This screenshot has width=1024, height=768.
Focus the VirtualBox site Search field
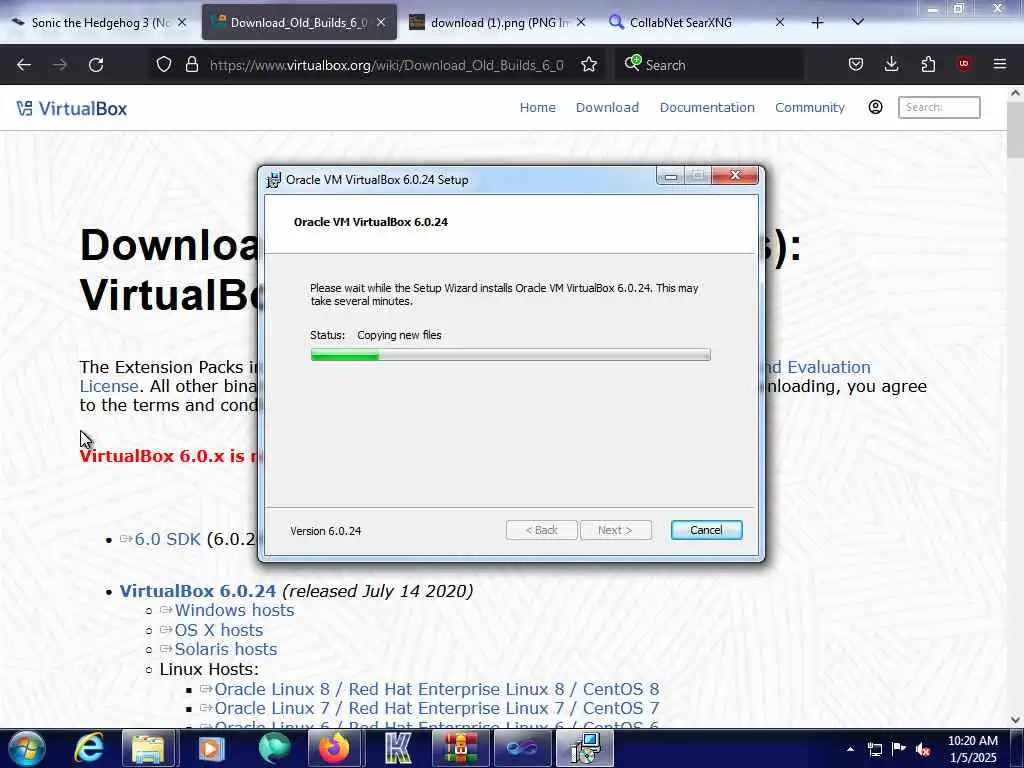939,107
